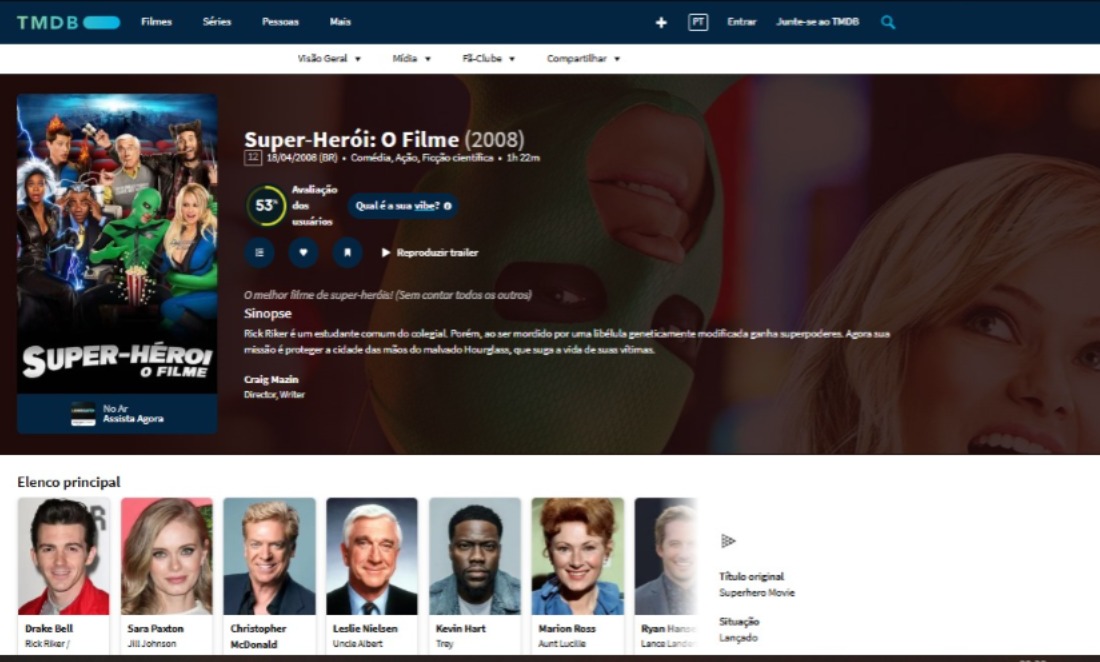
Task: Open the Mídia dropdown menu
Action: [411, 59]
